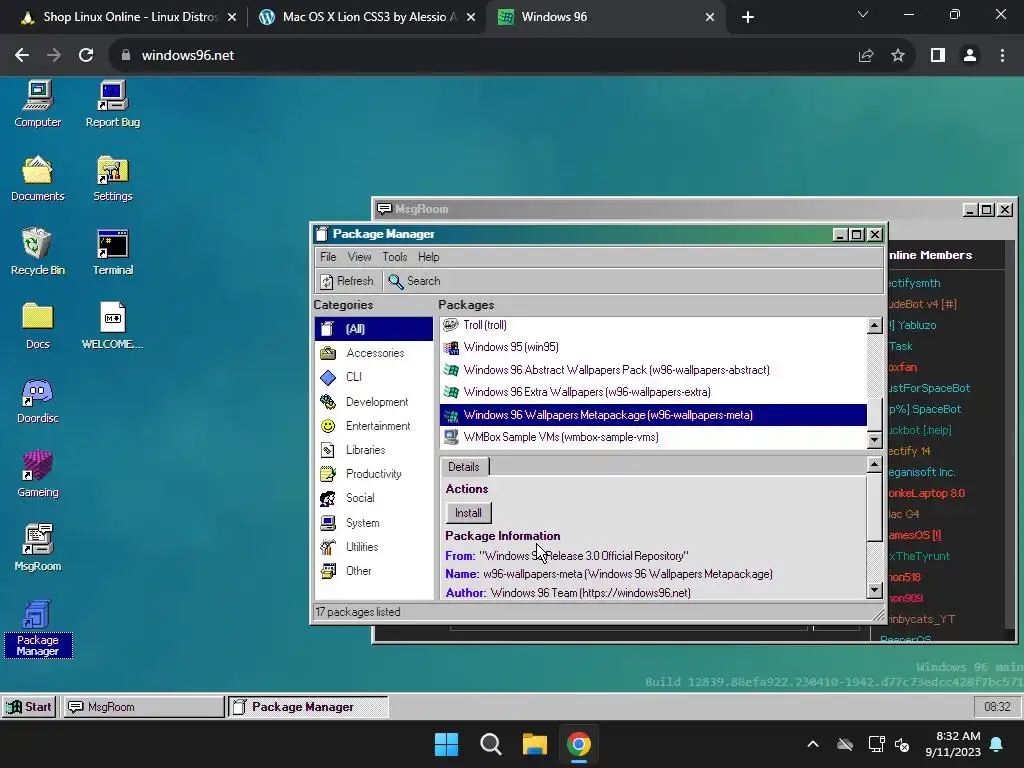Open the Documents folder icon
The image size is (1024, 768).
pos(37,178)
